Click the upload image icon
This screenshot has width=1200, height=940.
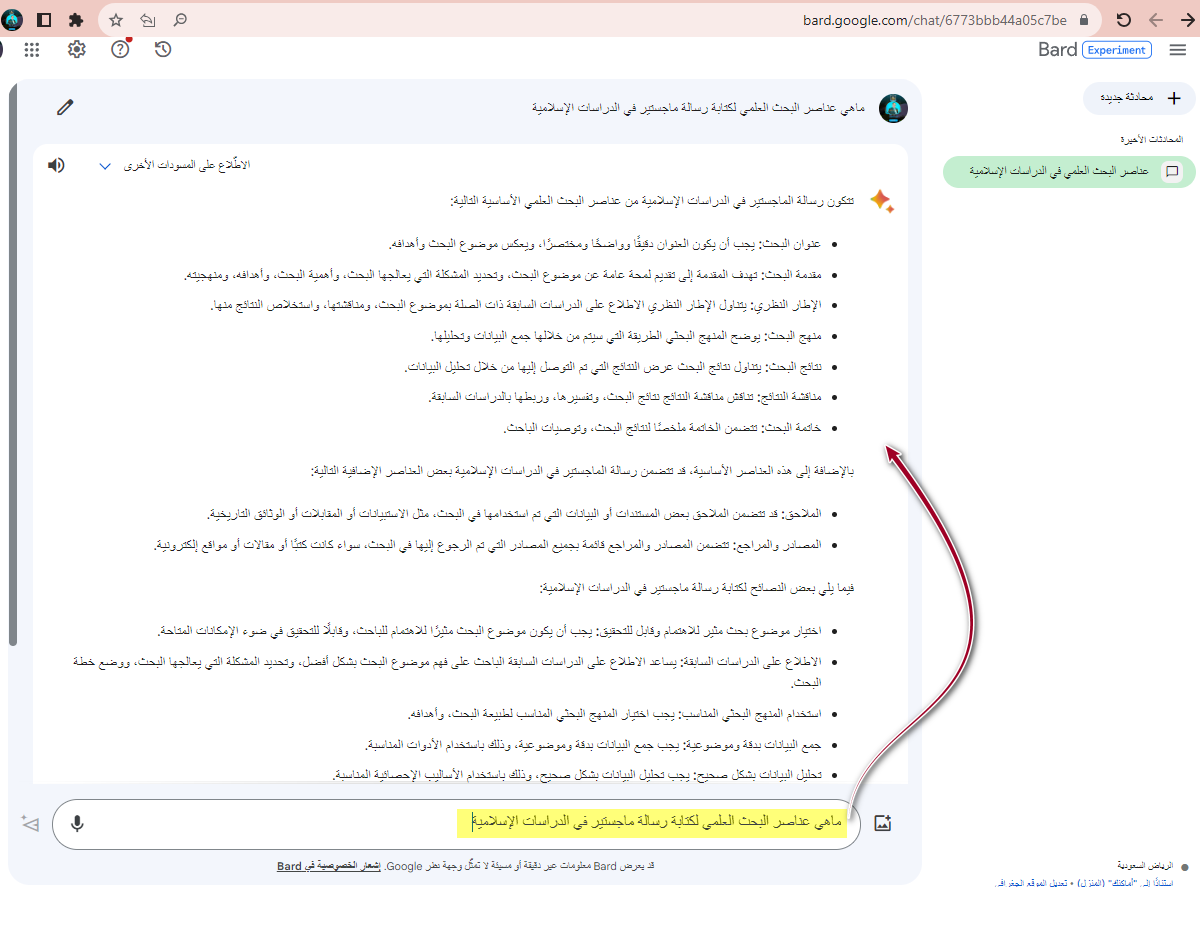882,823
